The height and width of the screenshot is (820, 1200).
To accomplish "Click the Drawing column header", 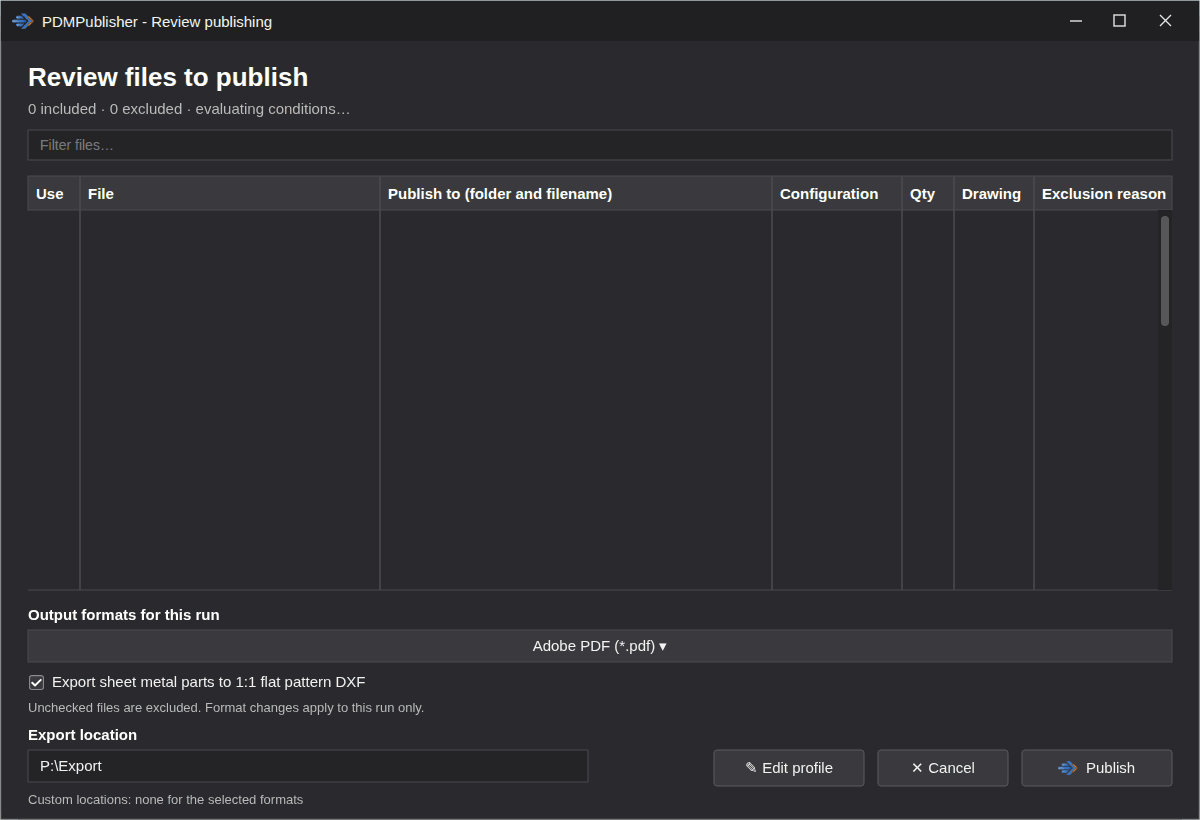I will point(994,193).
